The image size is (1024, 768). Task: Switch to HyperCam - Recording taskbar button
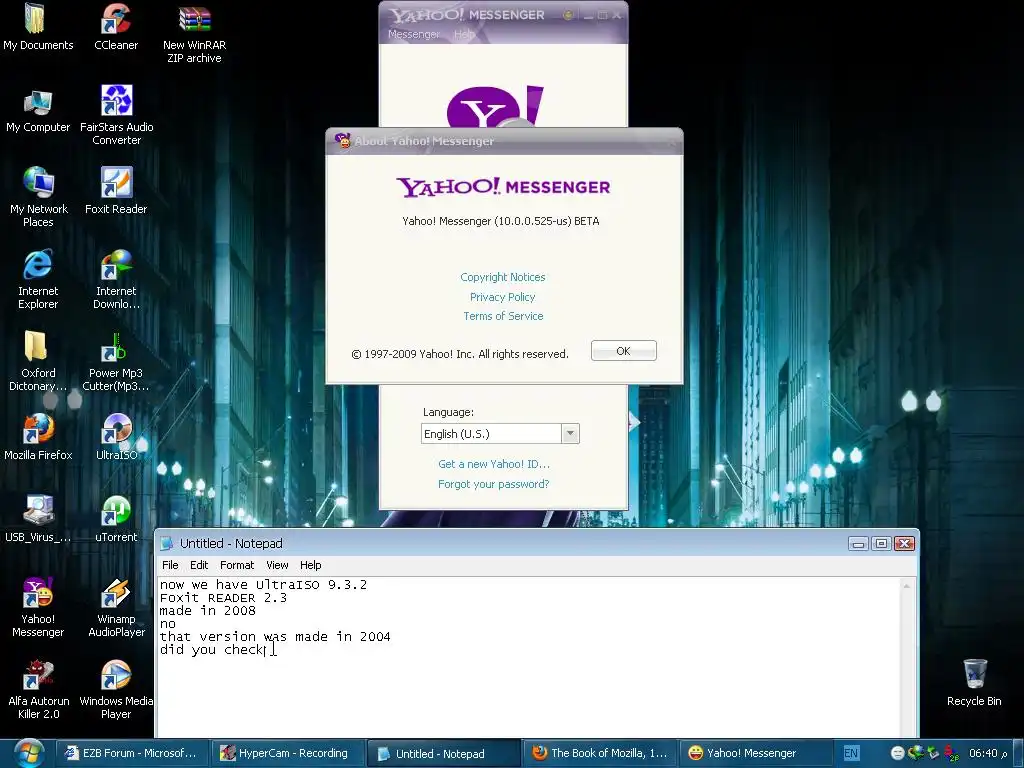click(x=287, y=753)
